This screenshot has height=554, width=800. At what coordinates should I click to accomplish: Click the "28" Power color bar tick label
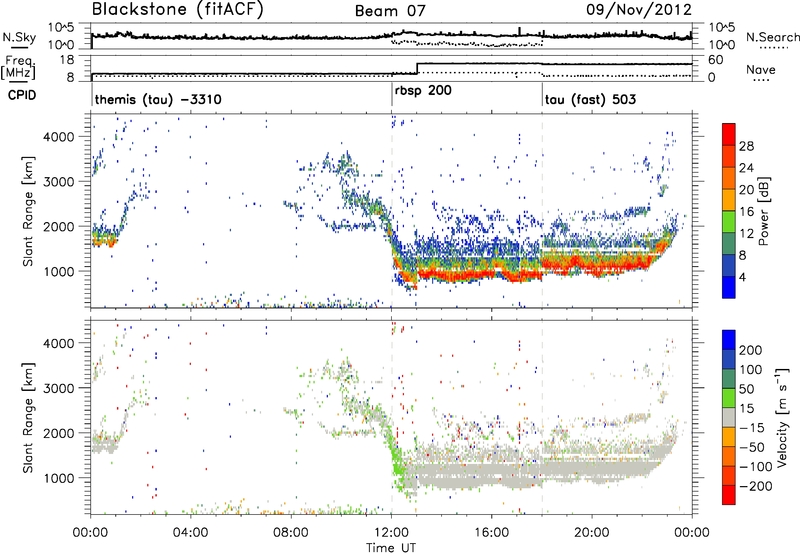coord(746,146)
